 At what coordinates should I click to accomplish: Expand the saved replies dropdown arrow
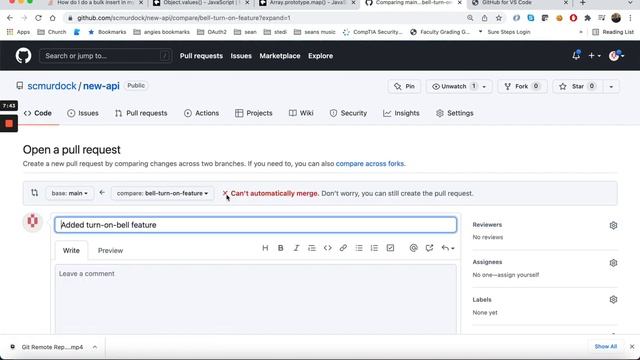click(448, 248)
